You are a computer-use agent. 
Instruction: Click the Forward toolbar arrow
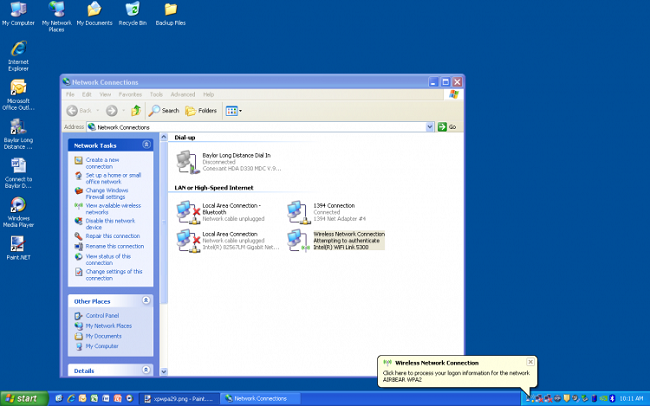point(112,111)
